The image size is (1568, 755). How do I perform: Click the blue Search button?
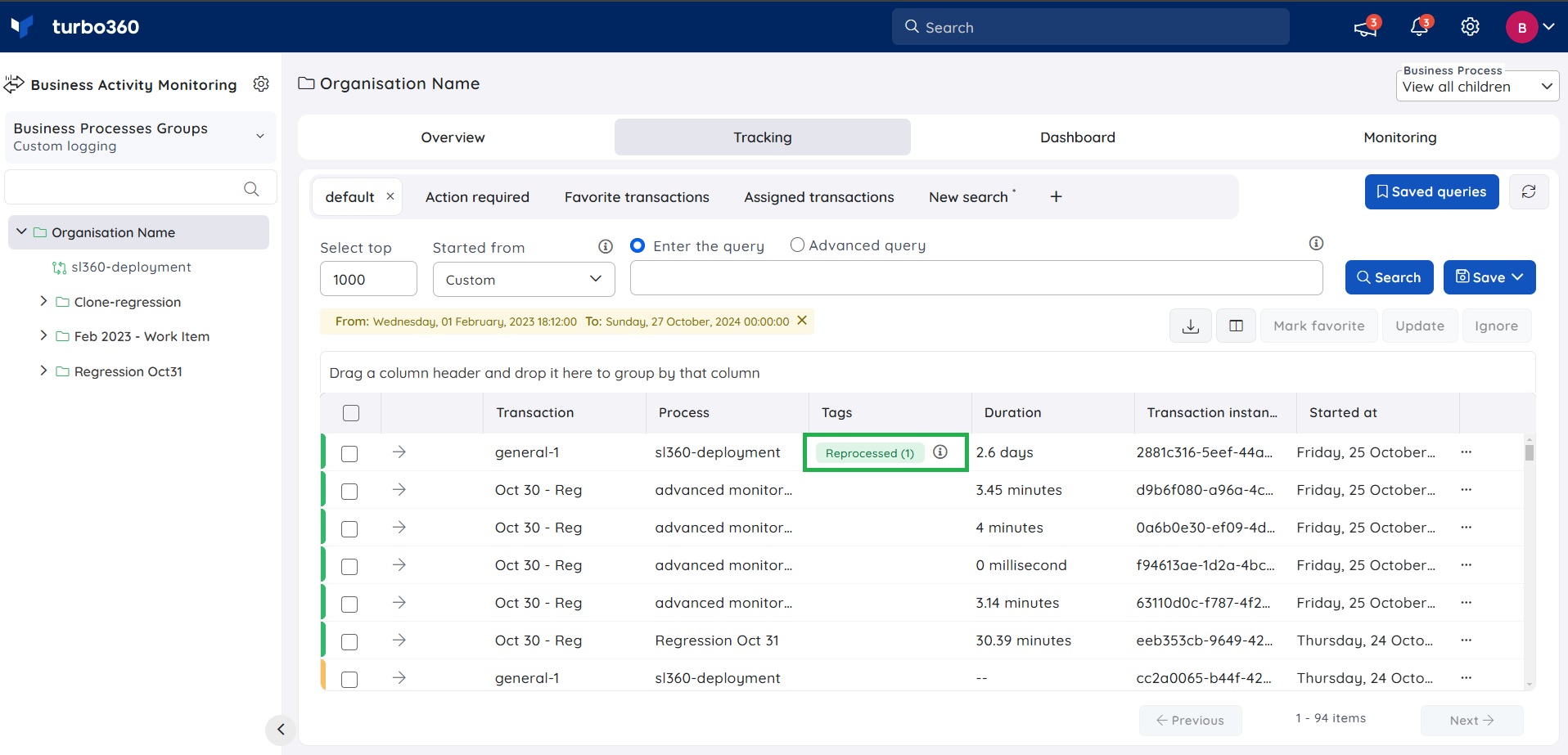coord(1389,277)
